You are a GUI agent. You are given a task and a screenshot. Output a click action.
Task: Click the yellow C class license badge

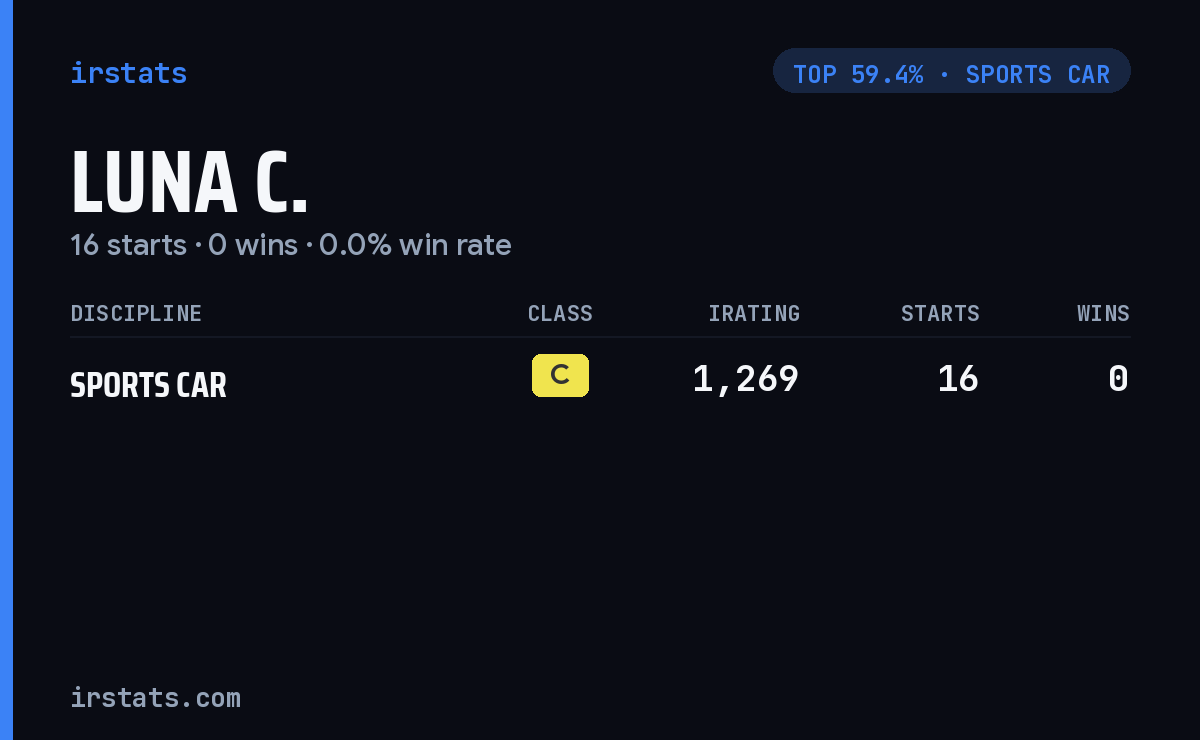pos(560,376)
